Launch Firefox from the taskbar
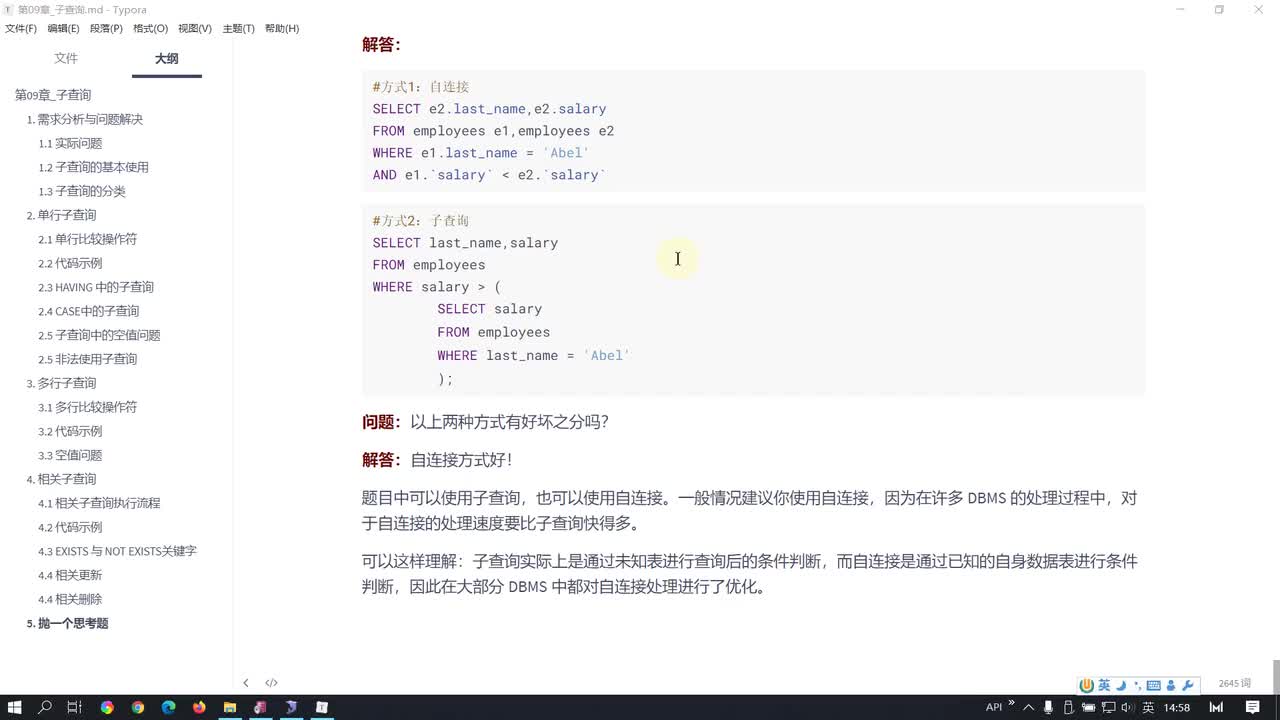The width and height of the screenshot is (1280, 720). (199, 707)
